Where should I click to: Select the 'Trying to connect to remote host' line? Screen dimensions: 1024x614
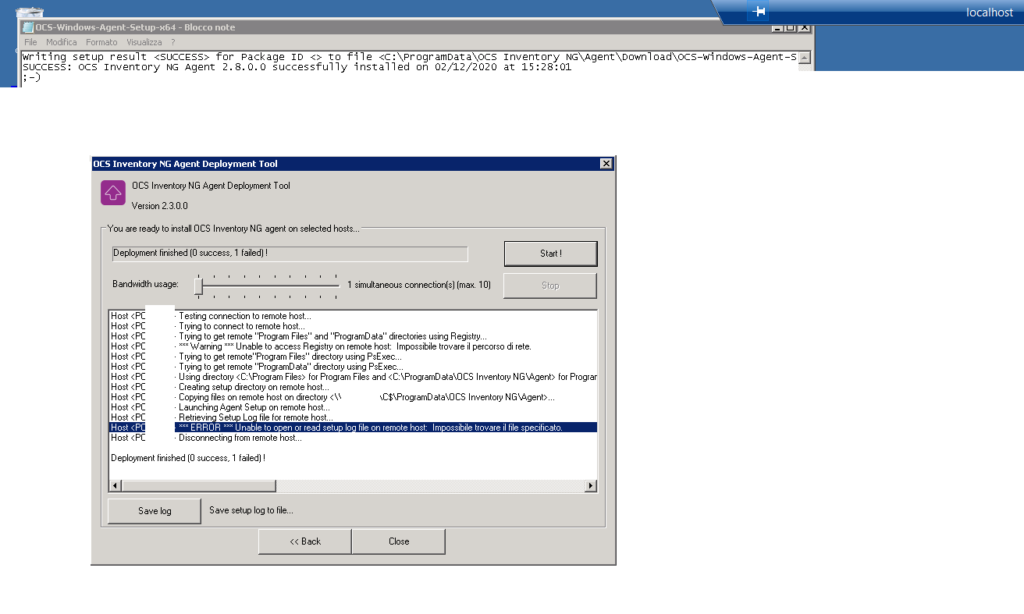click(353, 326)
